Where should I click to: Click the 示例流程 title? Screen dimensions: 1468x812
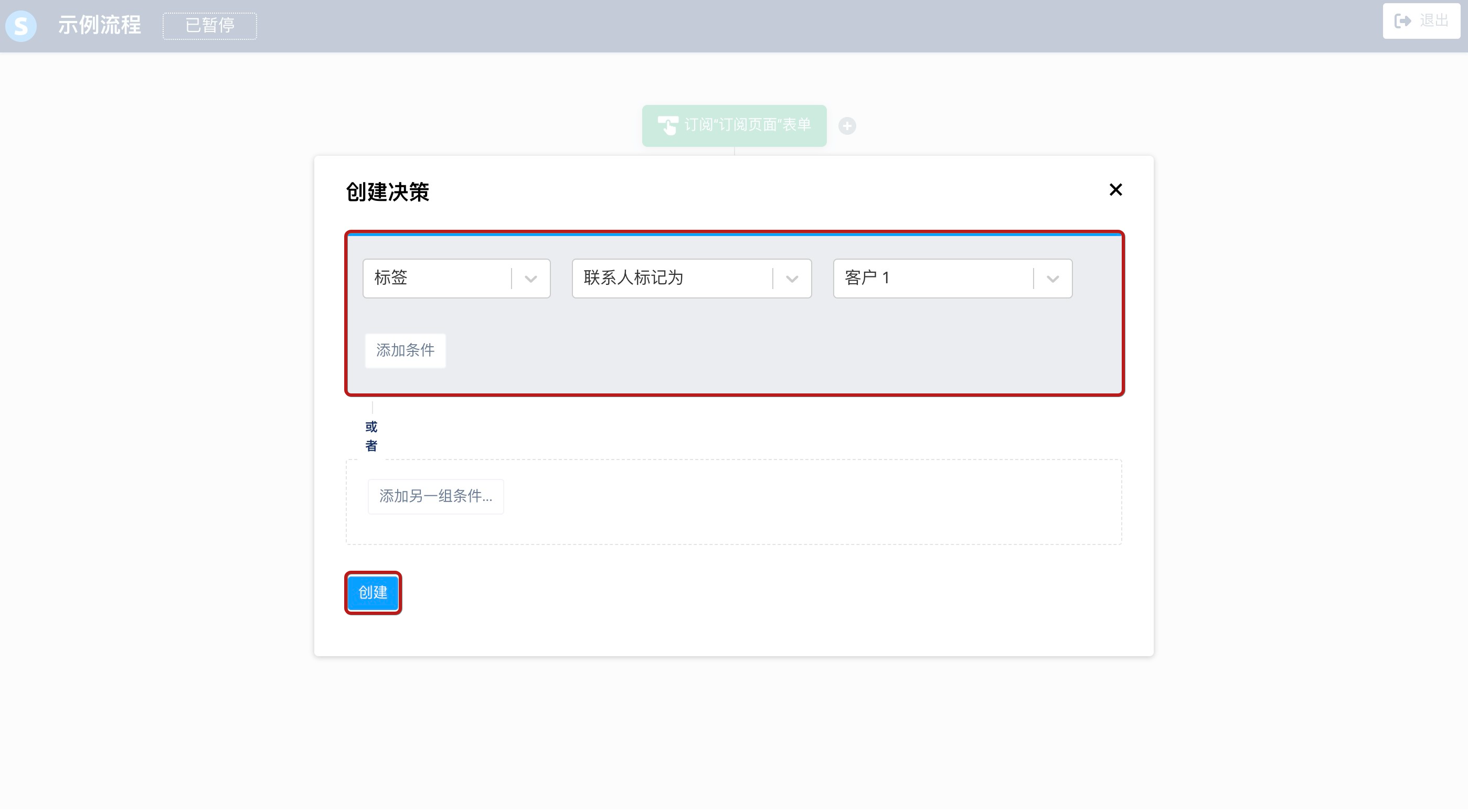coord(99,25)
